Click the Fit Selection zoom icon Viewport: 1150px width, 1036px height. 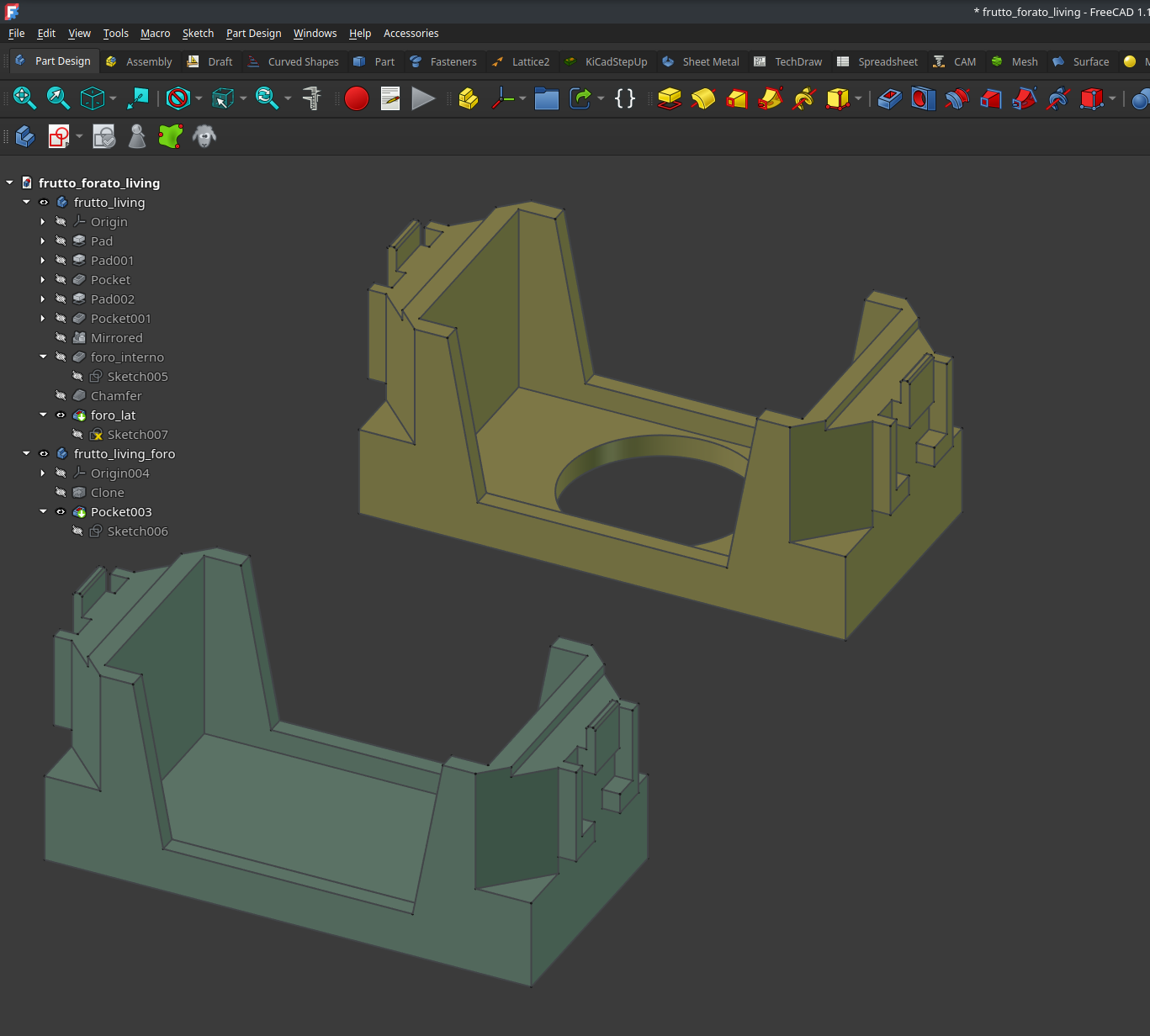(x=58, y=98)
